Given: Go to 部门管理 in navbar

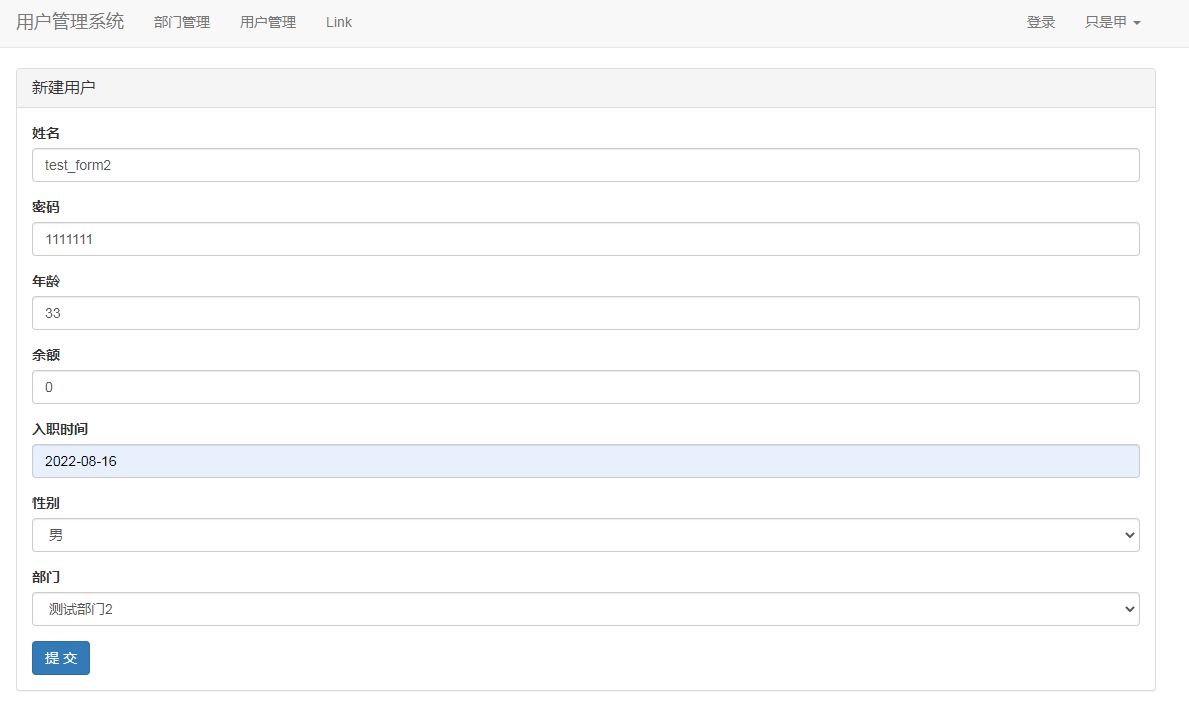Looking at the screenshot, I should click(x=182, y=23).
